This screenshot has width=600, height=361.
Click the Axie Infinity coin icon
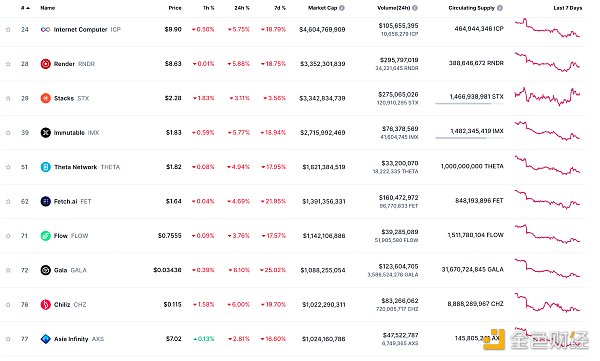[x=46, y=339]
